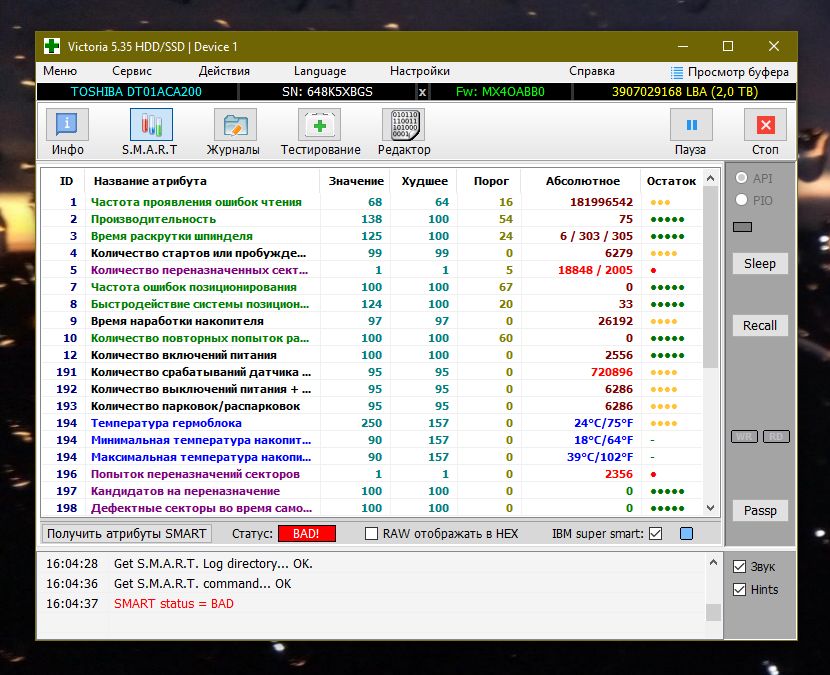Click the Порог column header
The image size is (830, 675).
pyautogui.click(x=489, y=181)
